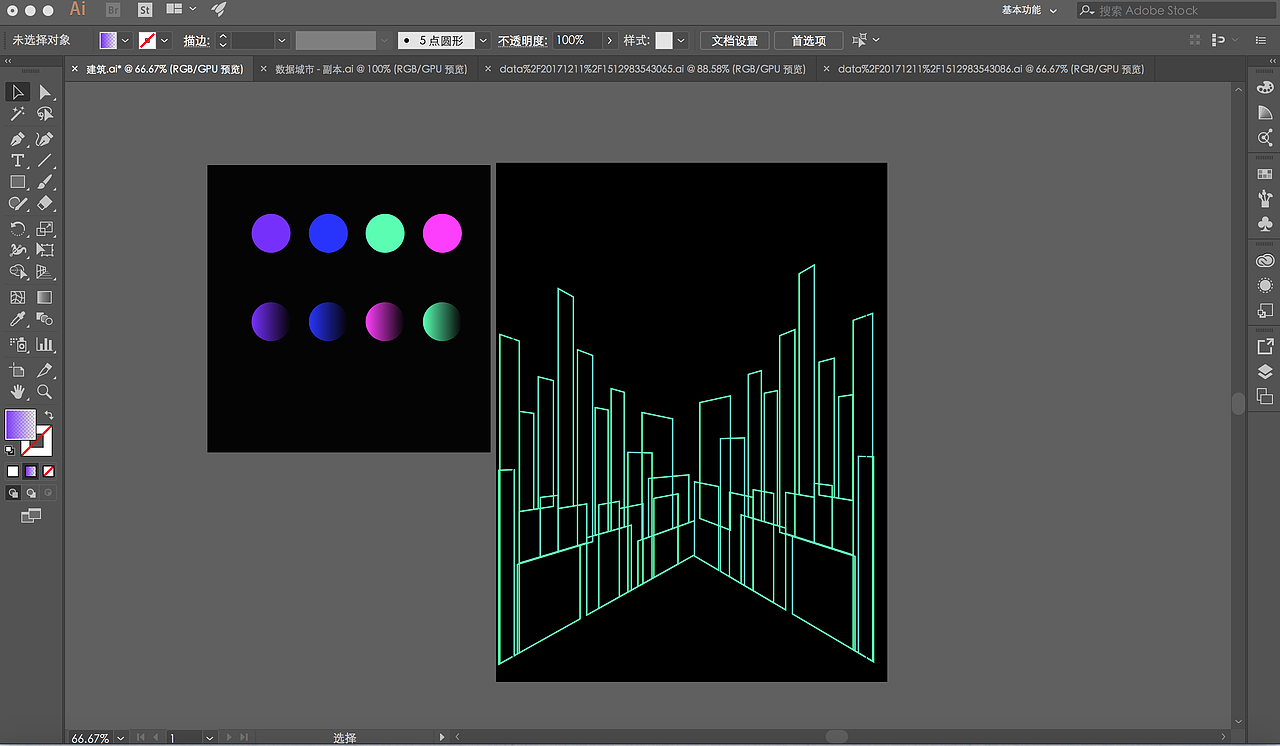Set paint mode to None

(x=48, y=471)
